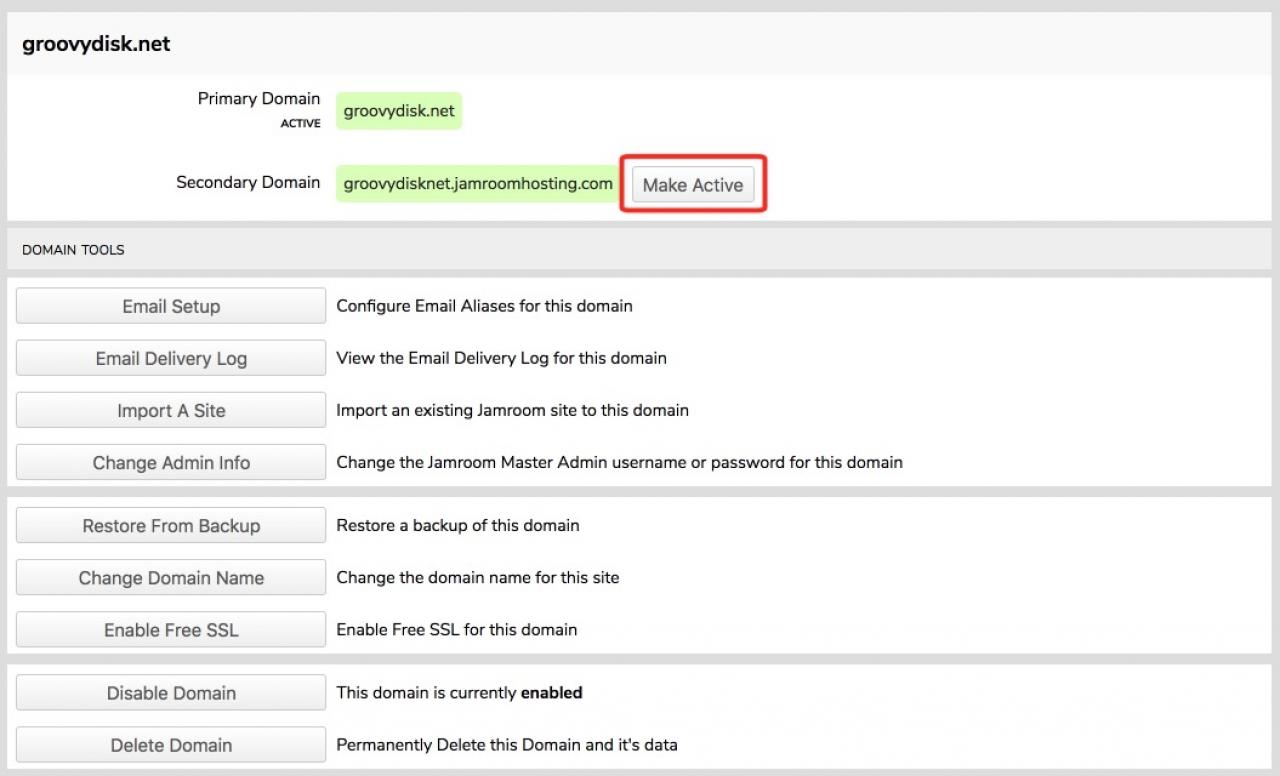
Task: Click the bold 'enabled' status text
Action: [x=551, y=692]
